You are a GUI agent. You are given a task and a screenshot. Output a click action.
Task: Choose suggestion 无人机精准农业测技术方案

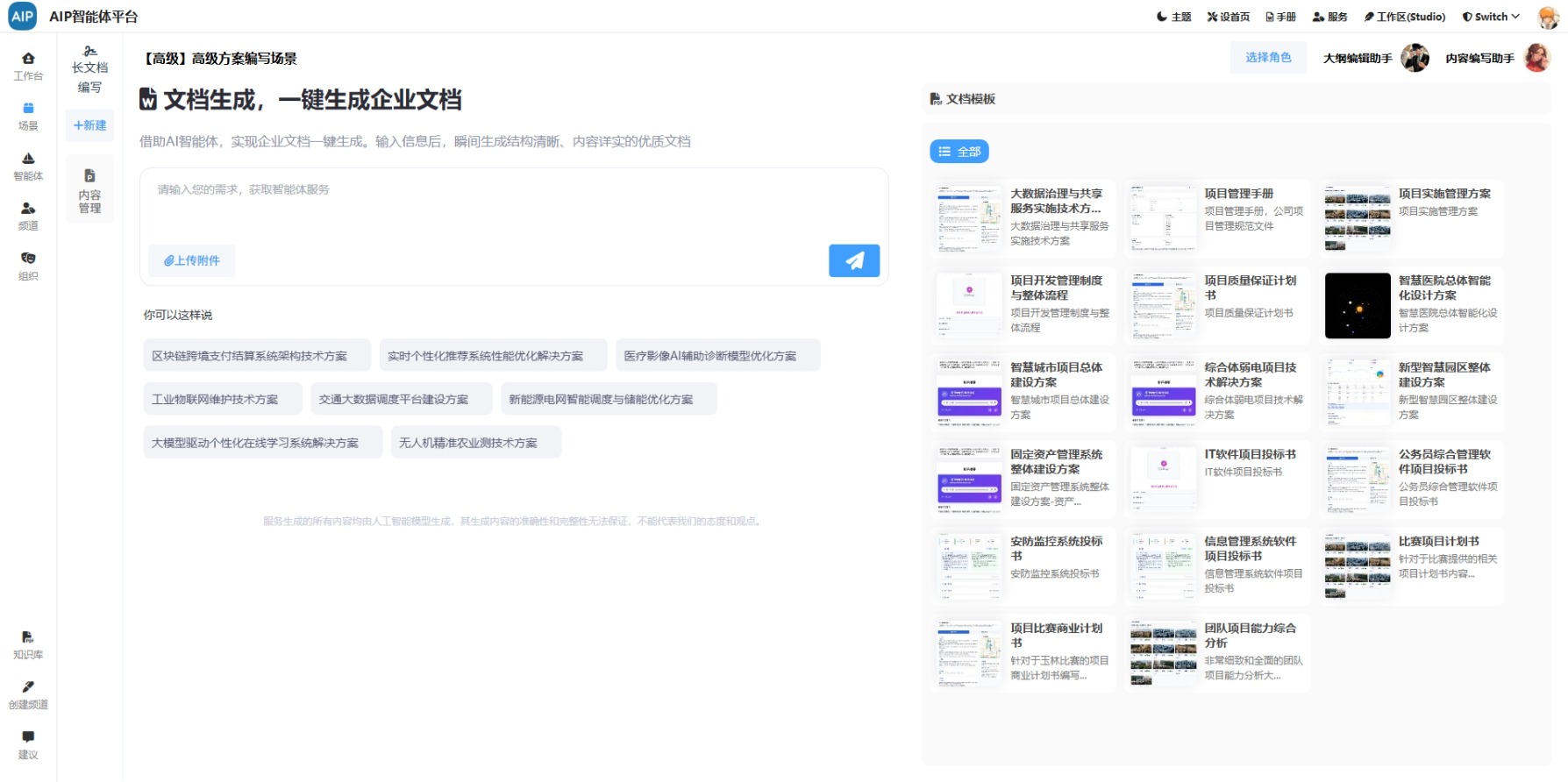476,443
